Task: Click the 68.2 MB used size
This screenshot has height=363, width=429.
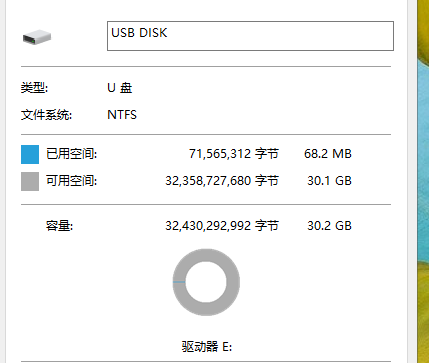Action: pos(328,154)
